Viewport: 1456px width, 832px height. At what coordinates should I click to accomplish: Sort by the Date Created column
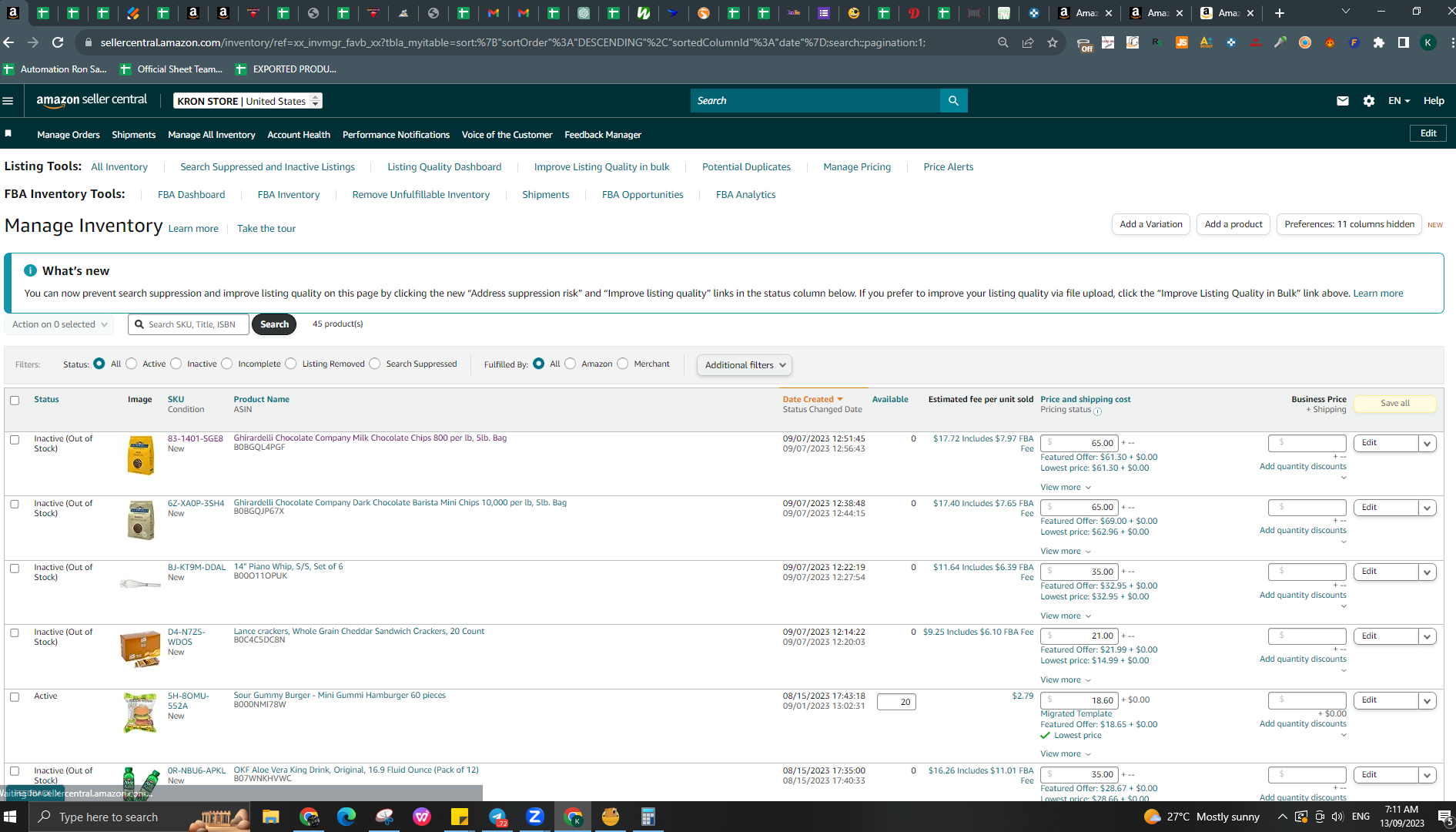[x=812, y=399]
